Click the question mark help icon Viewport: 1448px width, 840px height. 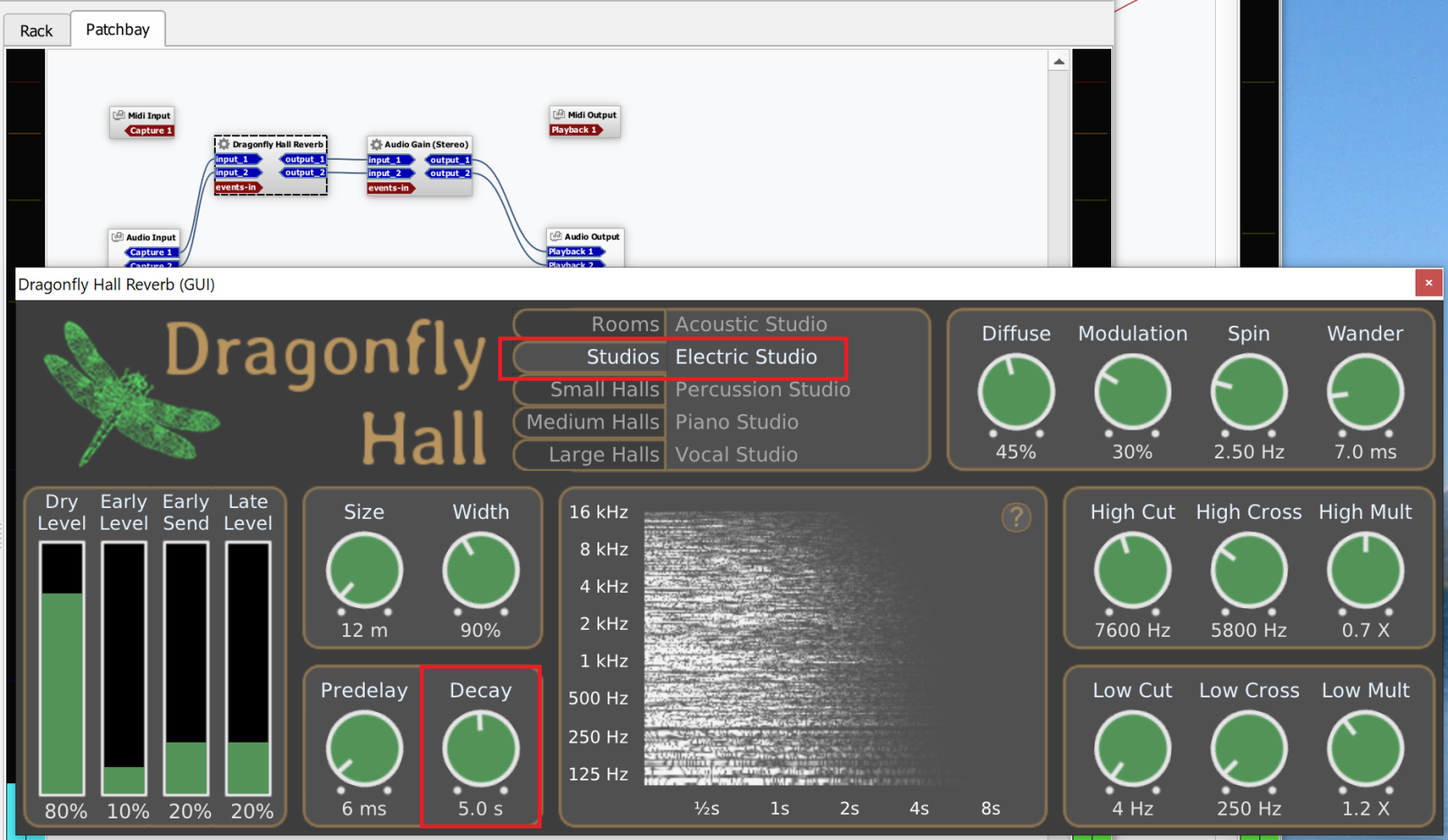pyautogui.click(x=1016, y=518)
